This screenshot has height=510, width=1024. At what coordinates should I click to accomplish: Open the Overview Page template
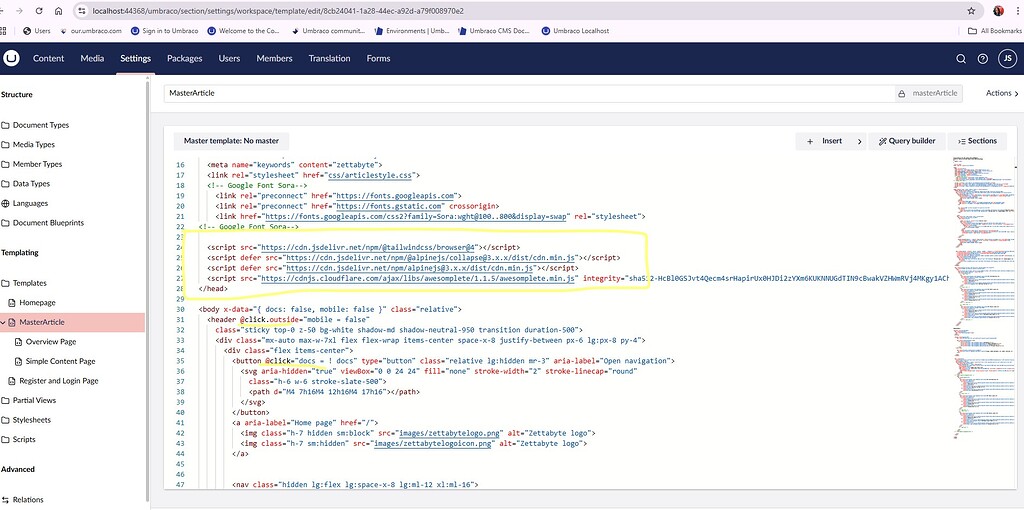pos(51,342)
